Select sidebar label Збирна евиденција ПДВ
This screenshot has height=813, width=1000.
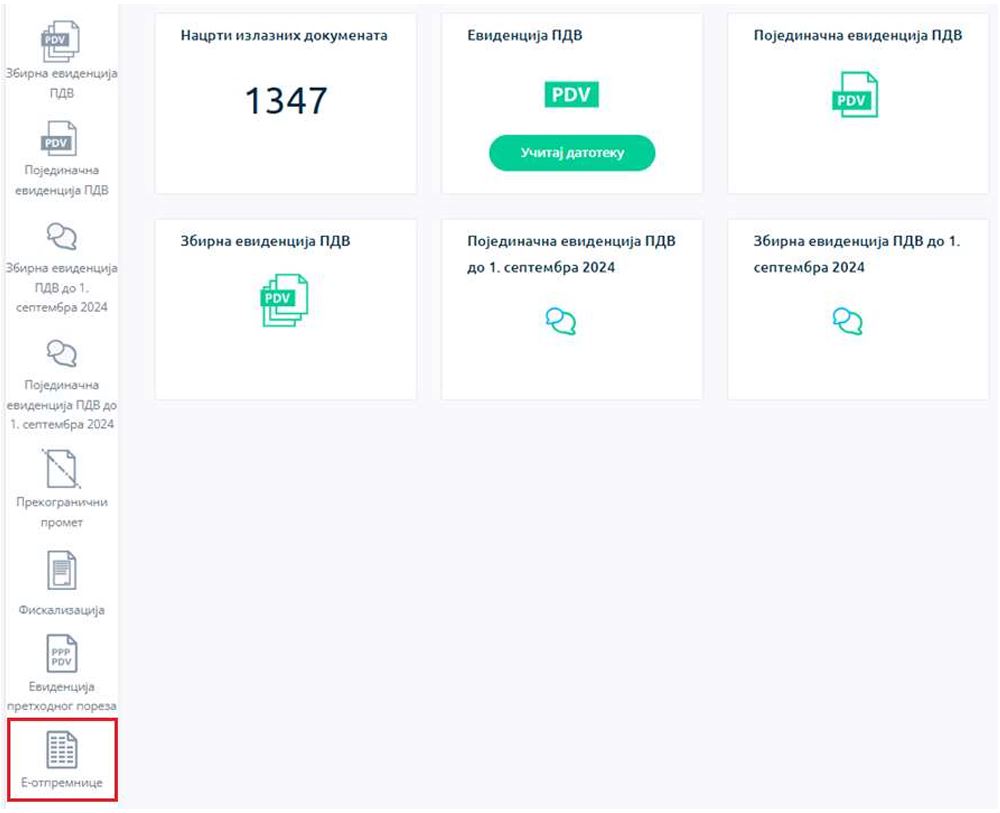pos(61,83)
